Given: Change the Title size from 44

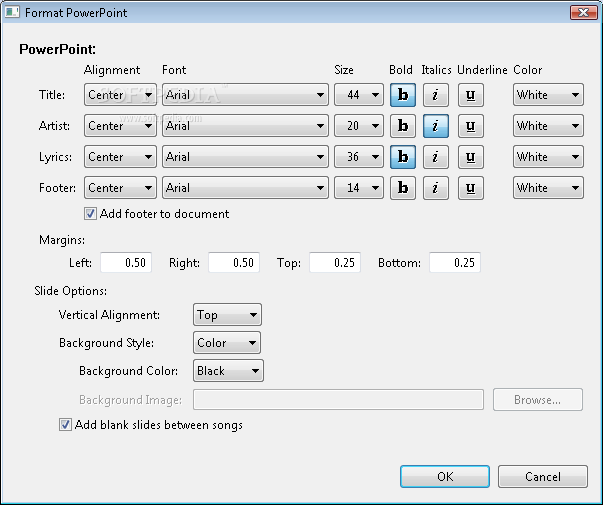Looking at the screenshot, I should click(359, 95).
